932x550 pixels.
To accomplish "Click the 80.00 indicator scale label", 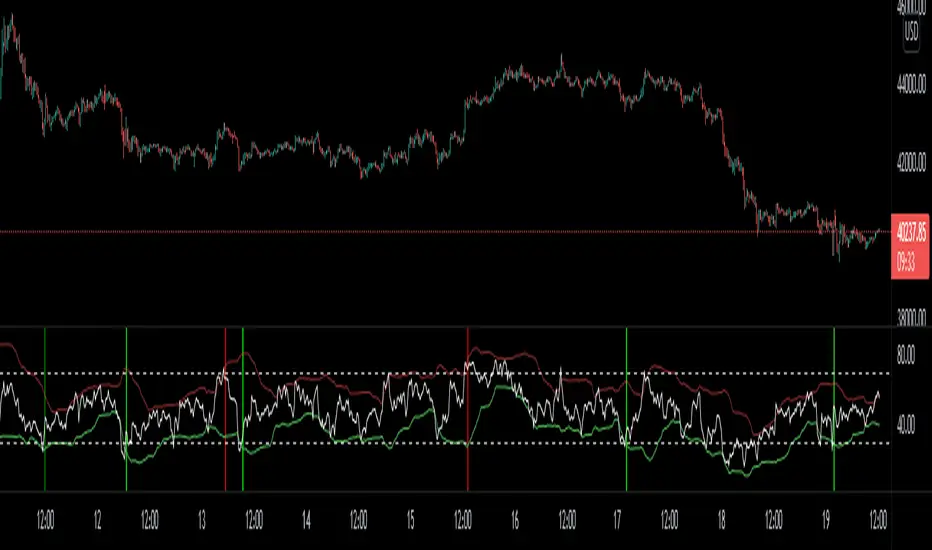I will (x=905, y=356).
